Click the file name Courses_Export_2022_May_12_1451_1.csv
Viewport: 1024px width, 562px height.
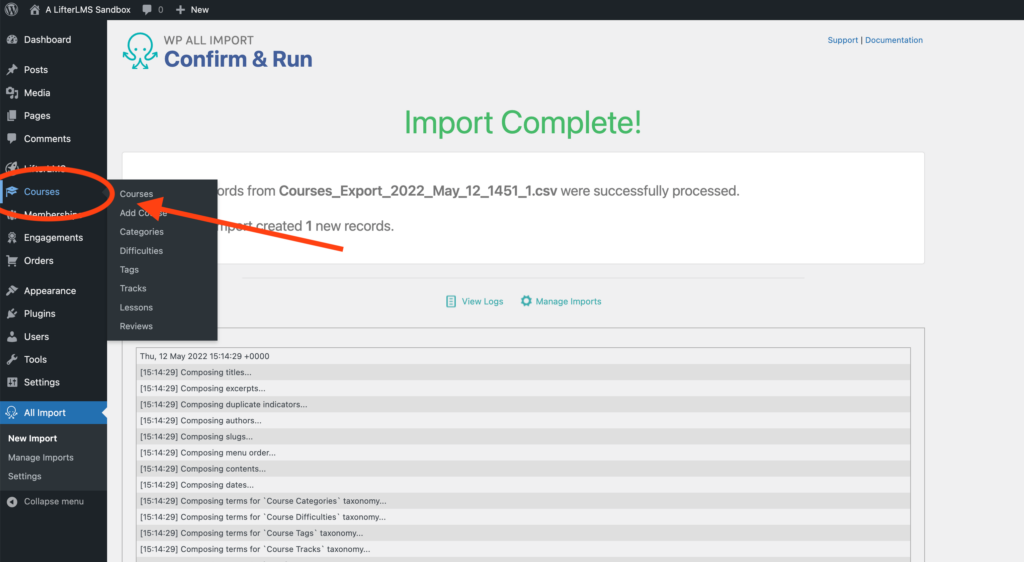pos(418,191)
